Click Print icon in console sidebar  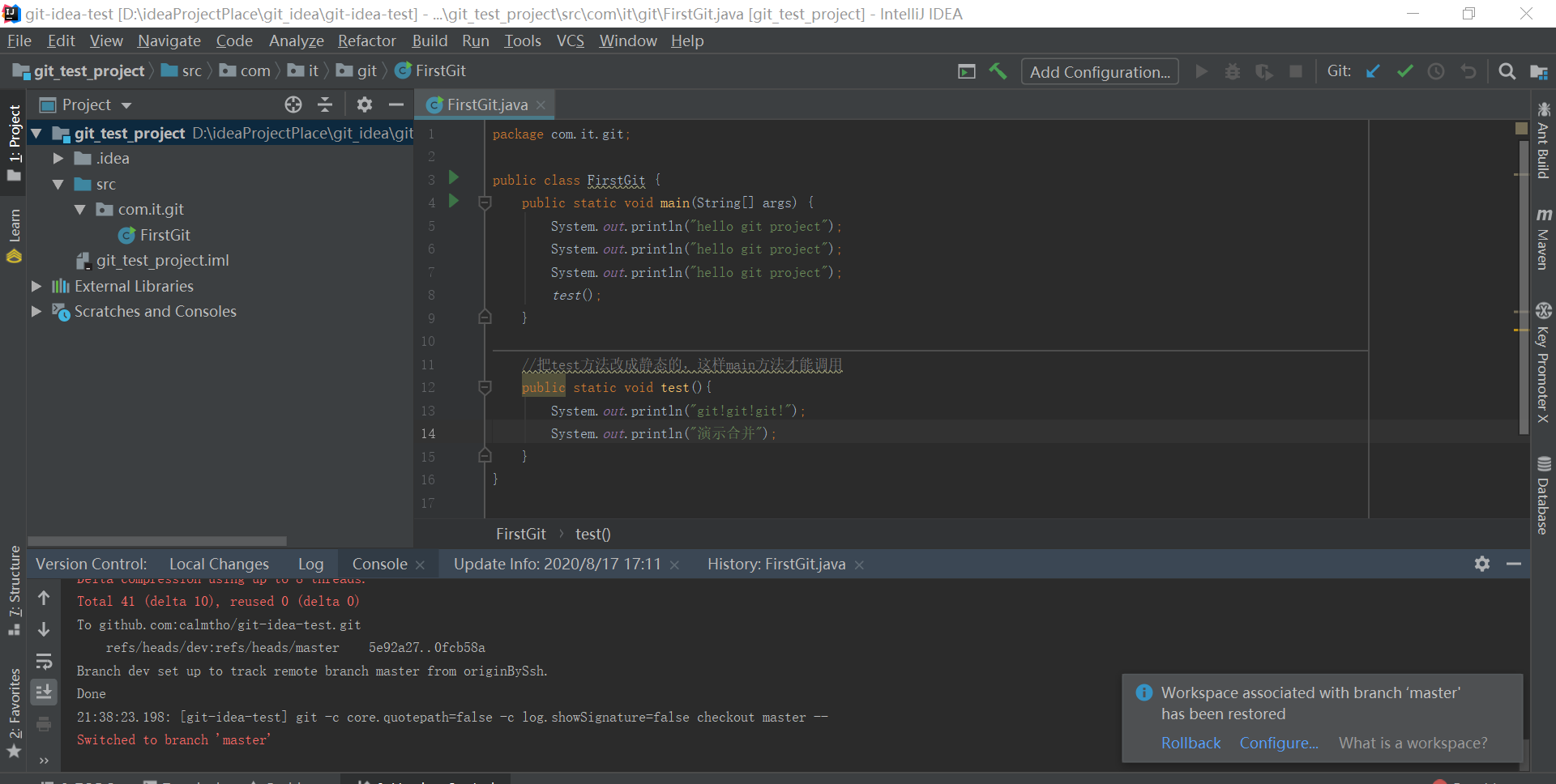pyautogui.click(x=44, y=723)
